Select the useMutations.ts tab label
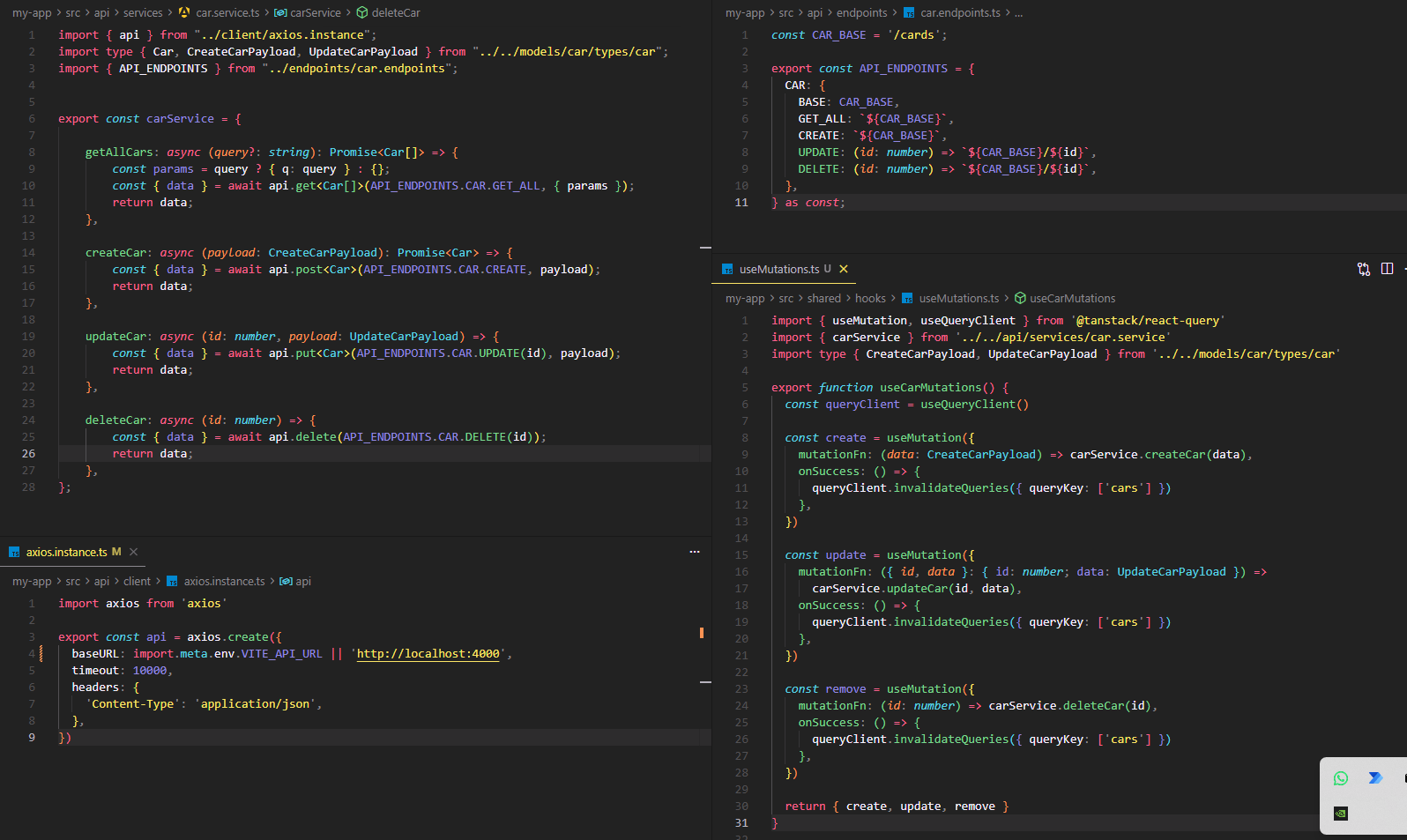Viewport: 1407px width, 840px height. (779, 269)
